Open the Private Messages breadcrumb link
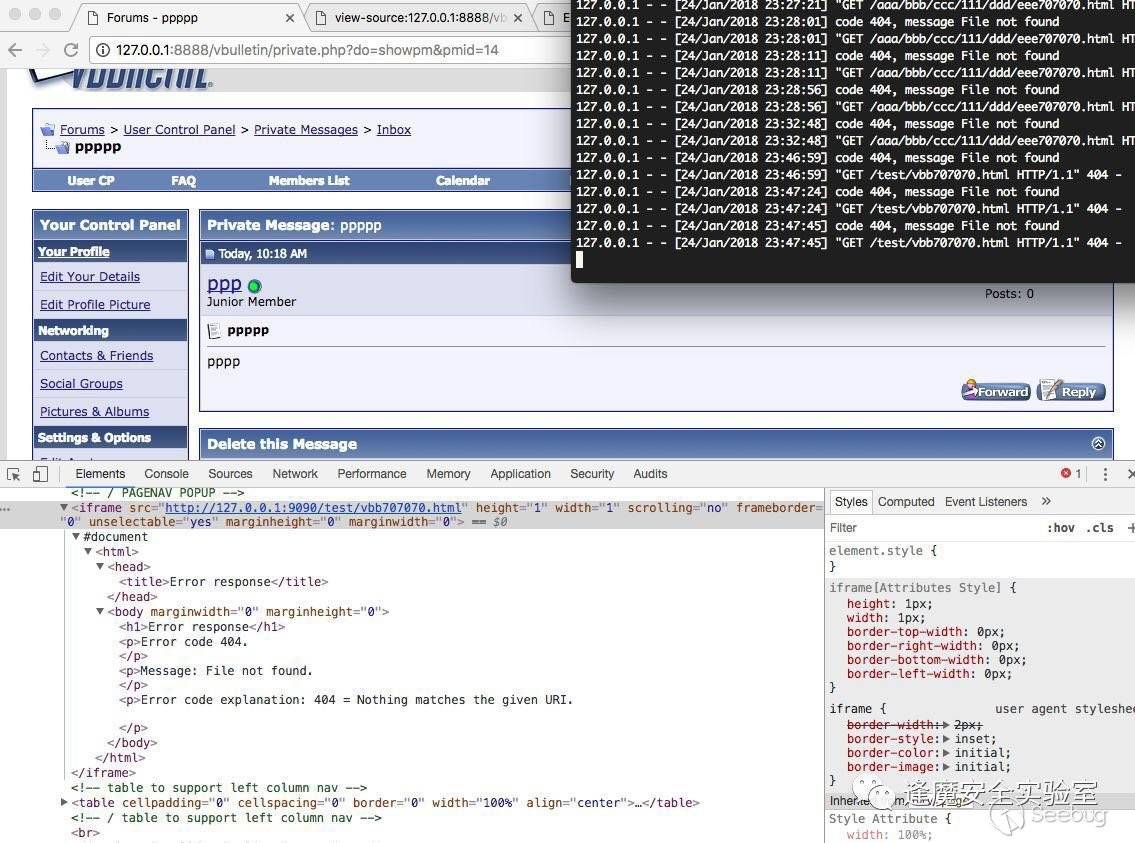Image resolution: width=1135 pixels, height=843 pixels. 305,130
